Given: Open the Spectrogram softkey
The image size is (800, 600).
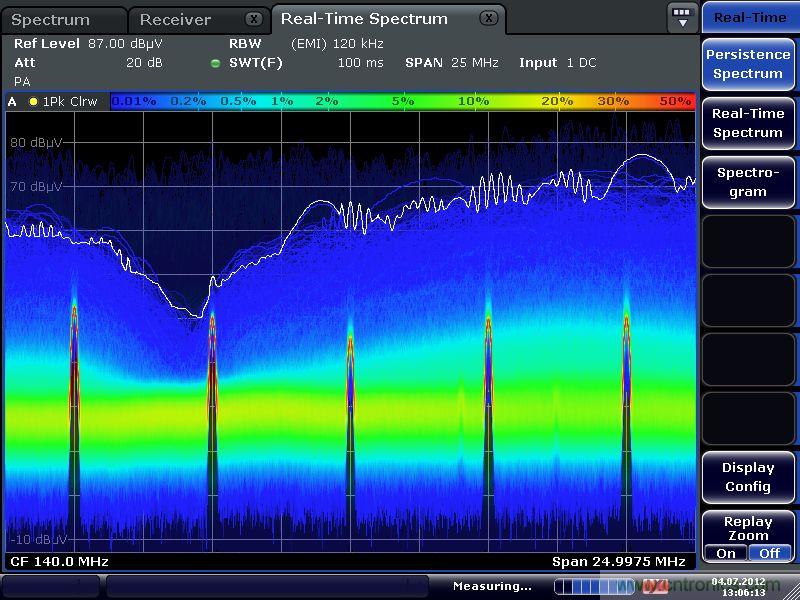Looking at the screenshot, I should point(748,182).
